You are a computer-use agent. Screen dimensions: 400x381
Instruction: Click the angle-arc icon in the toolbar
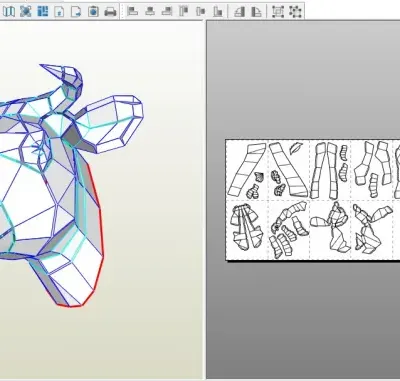tap(256, 12)
